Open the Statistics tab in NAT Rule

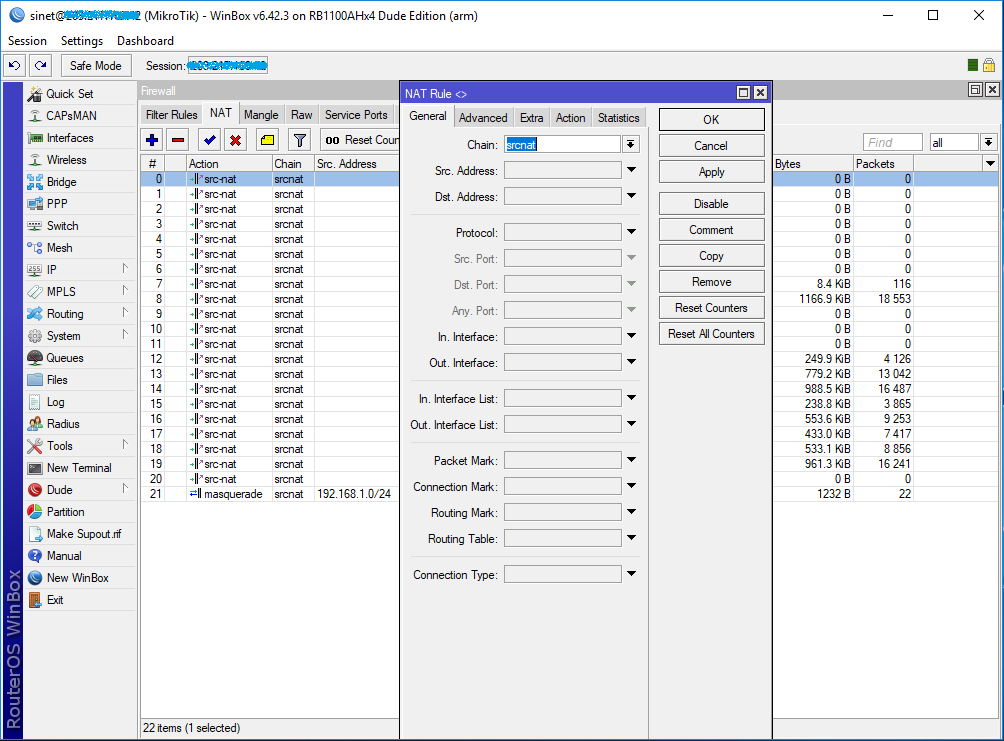[x=619, y=118]
